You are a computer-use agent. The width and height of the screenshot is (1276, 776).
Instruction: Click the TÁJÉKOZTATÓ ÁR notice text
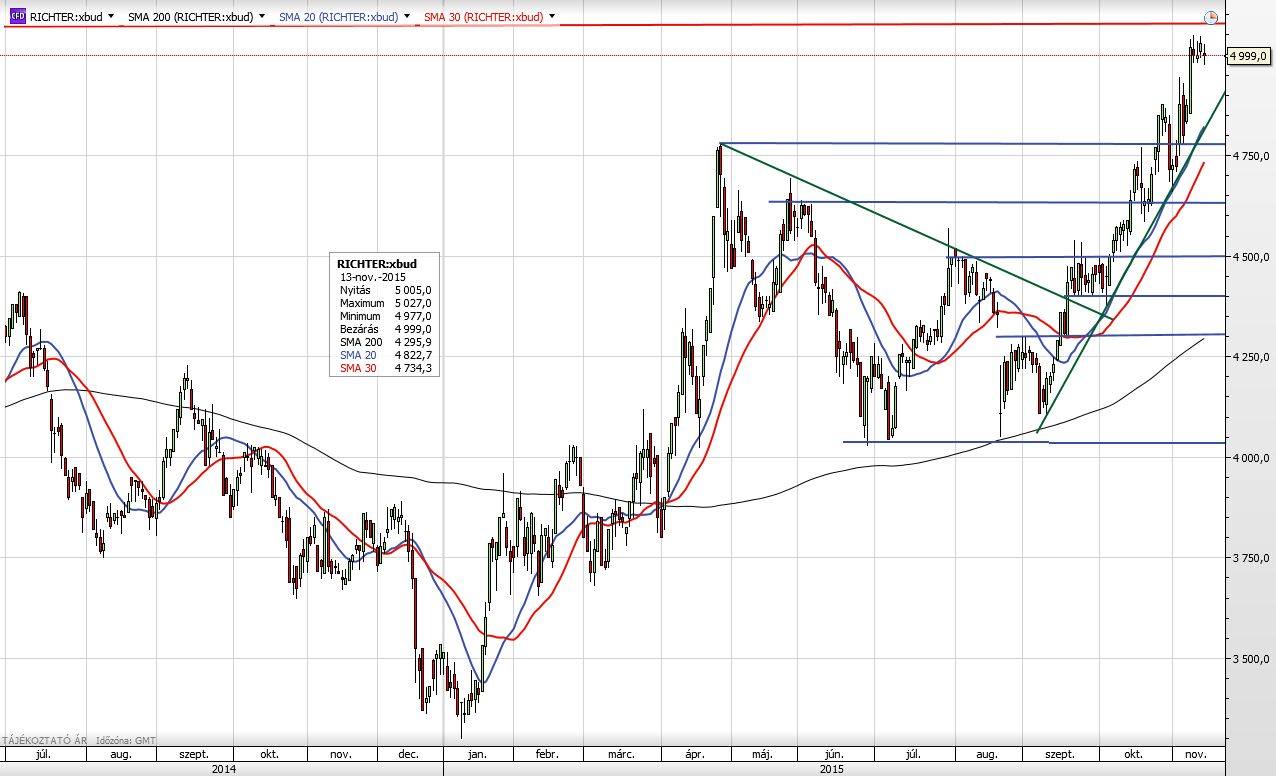point(46,740)
